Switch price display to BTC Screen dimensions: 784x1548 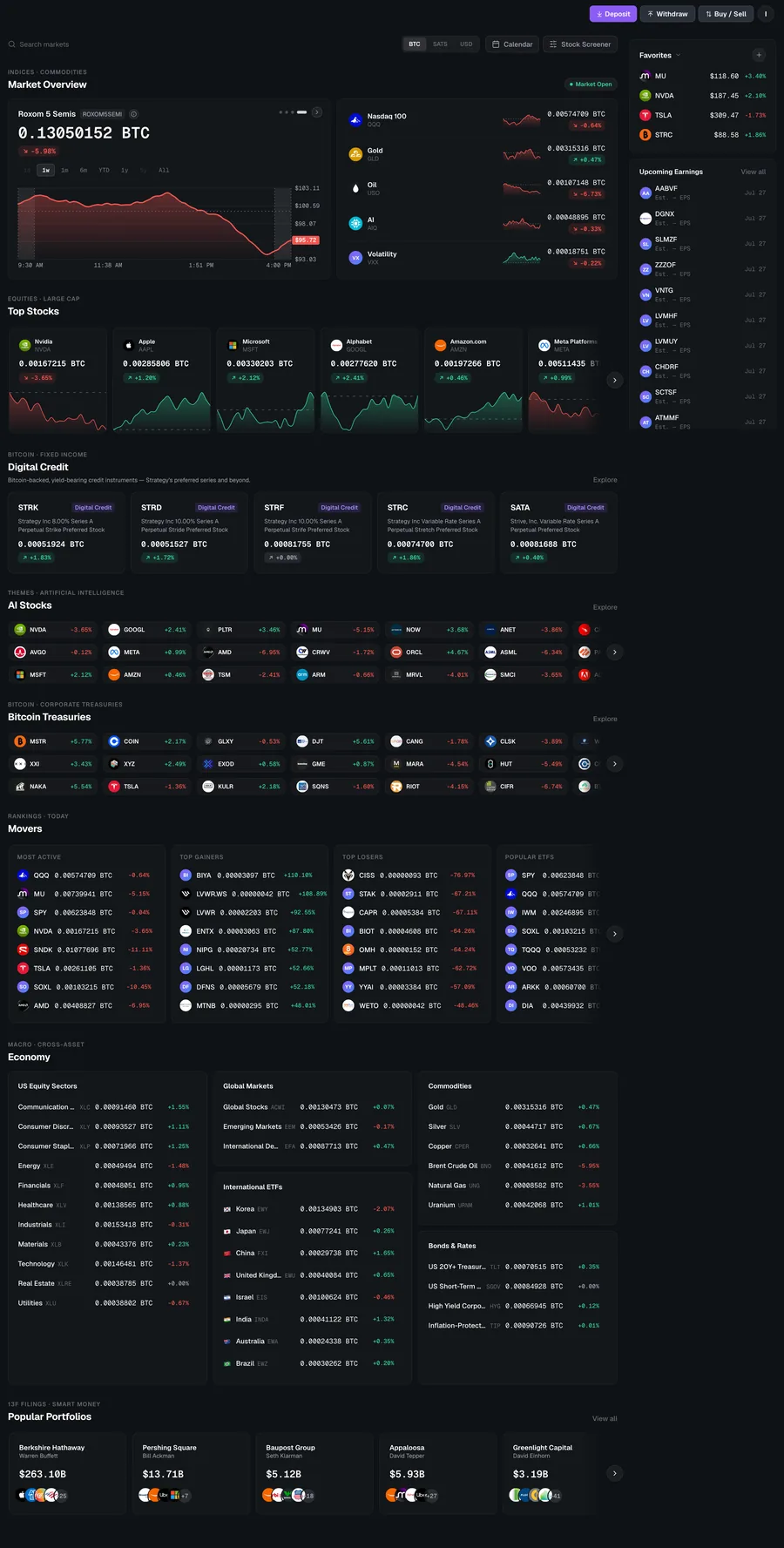[415, 44]
